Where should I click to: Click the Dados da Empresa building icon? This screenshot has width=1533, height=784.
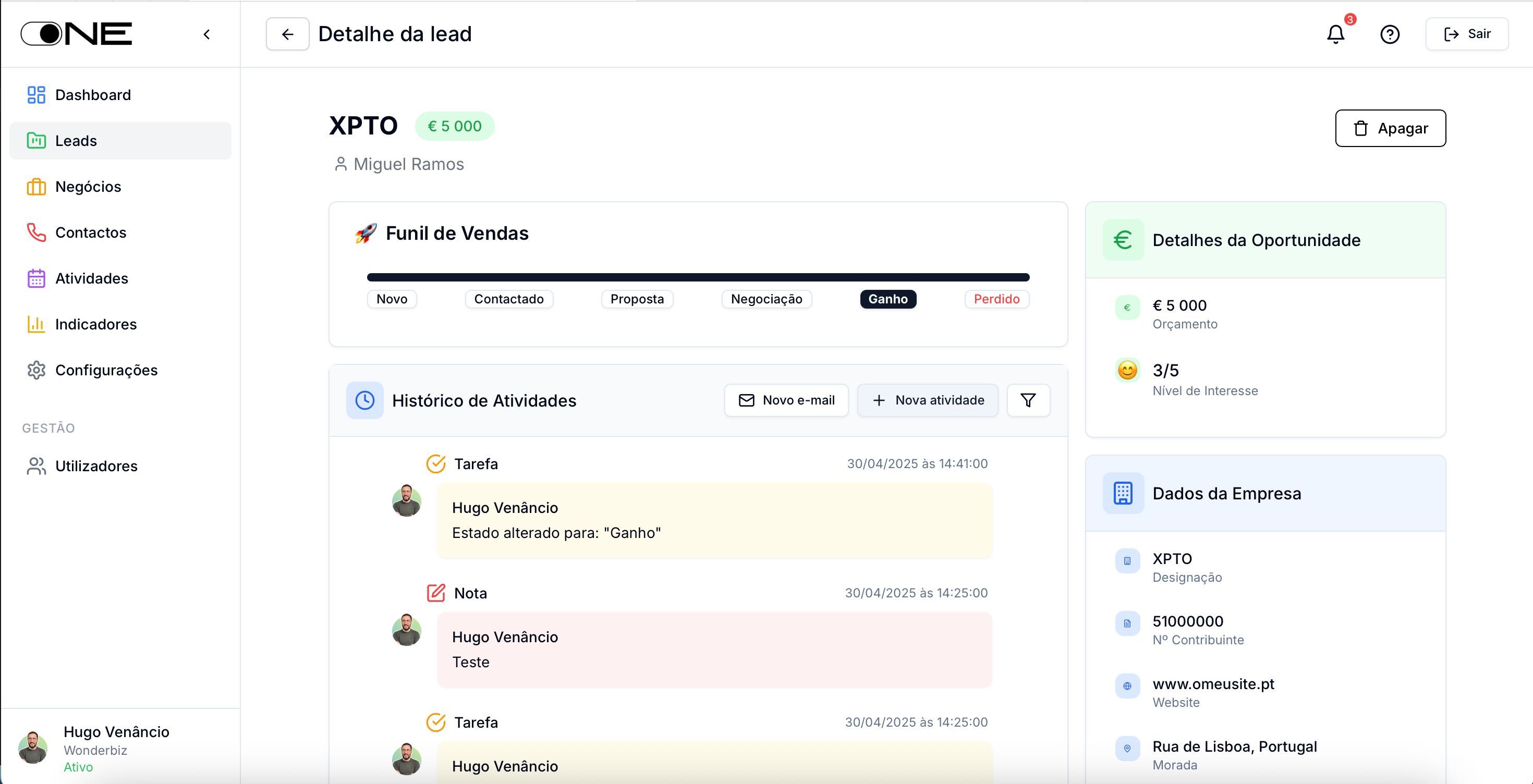coord(1123,493)
